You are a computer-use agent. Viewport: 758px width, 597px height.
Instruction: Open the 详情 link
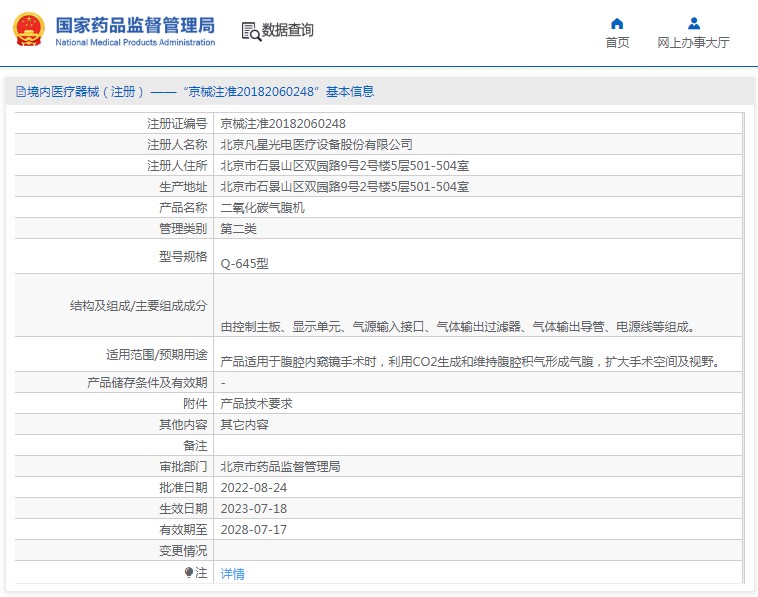pos(233,574)
